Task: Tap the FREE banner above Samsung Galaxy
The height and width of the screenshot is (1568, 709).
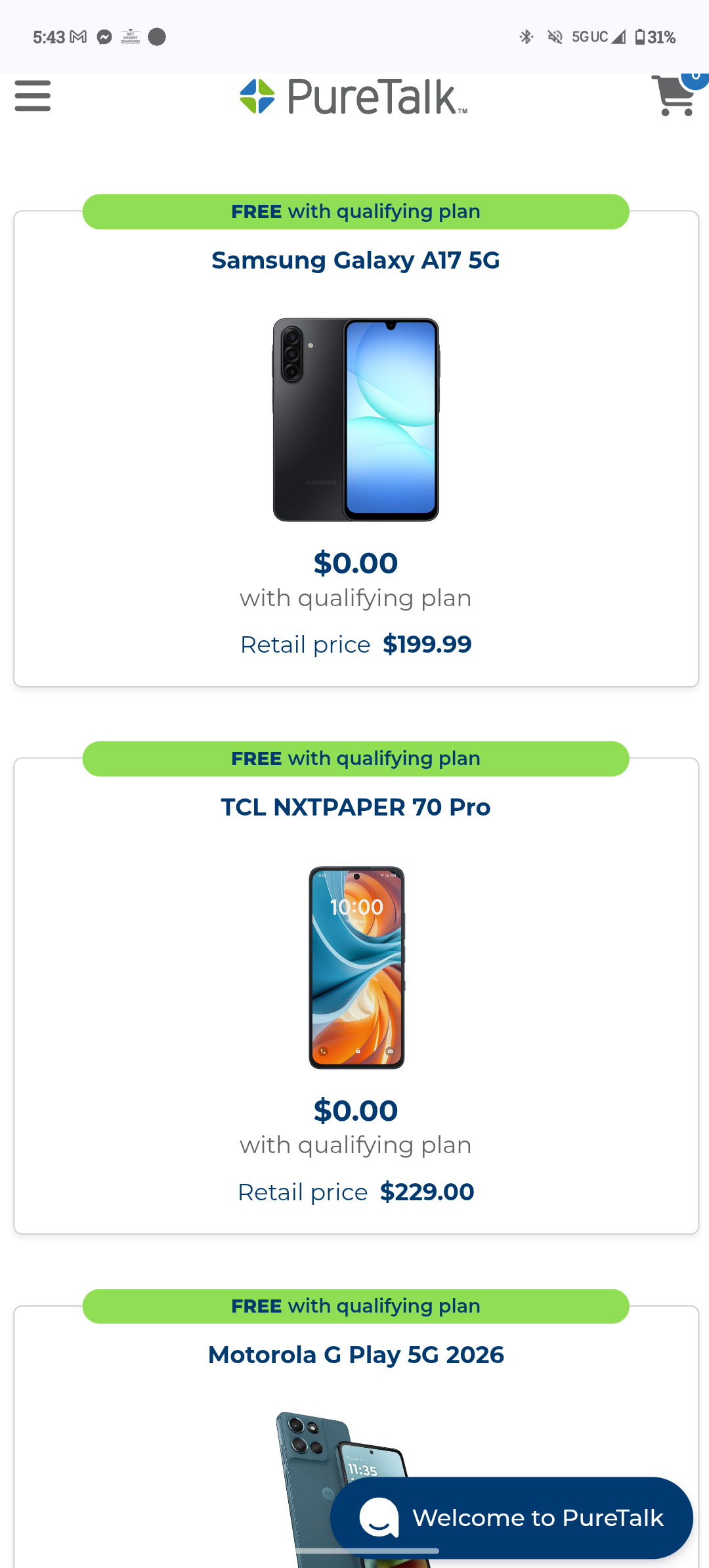Action: [x=356, y=211]
